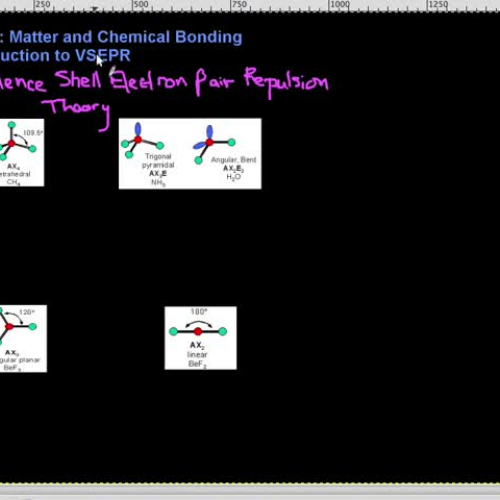Click the '109.5°' angle label
This screenshot has height=500, width=500.
tap(33, 133)
